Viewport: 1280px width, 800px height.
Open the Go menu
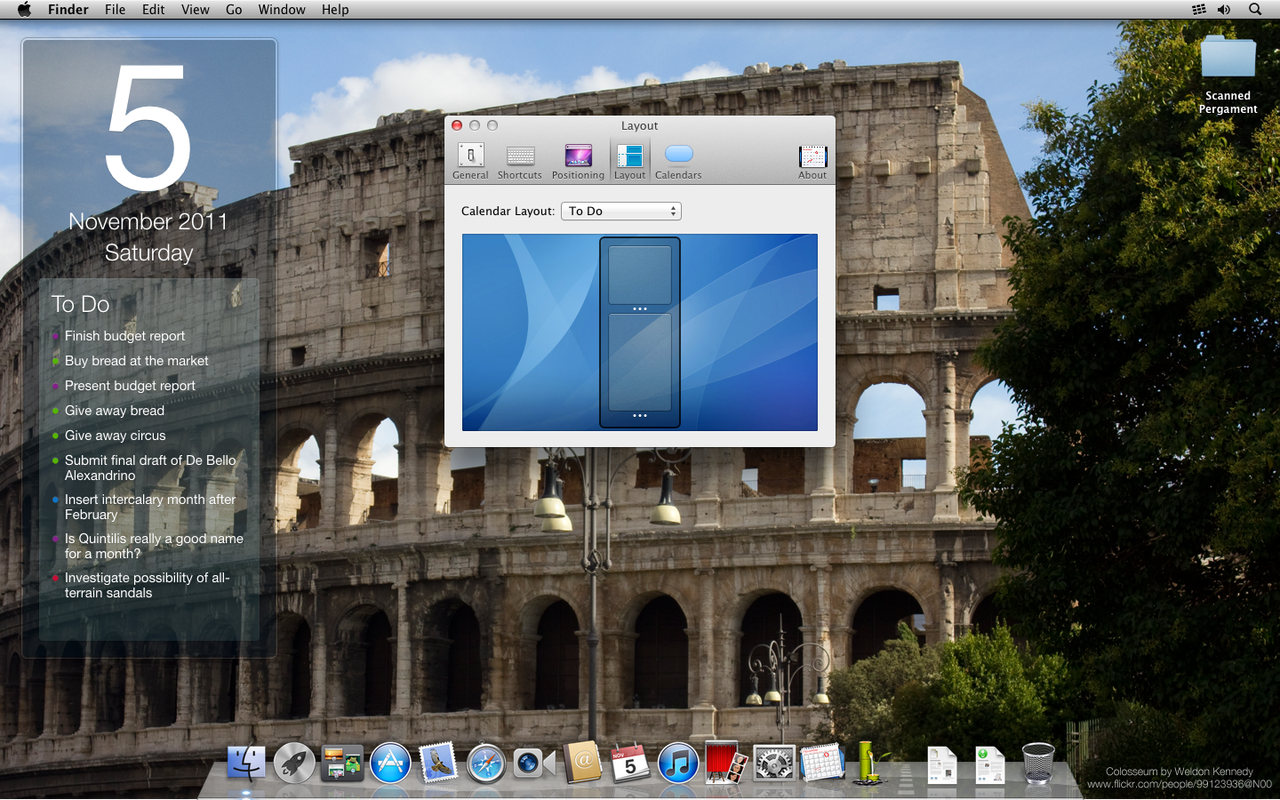point(234,9)
